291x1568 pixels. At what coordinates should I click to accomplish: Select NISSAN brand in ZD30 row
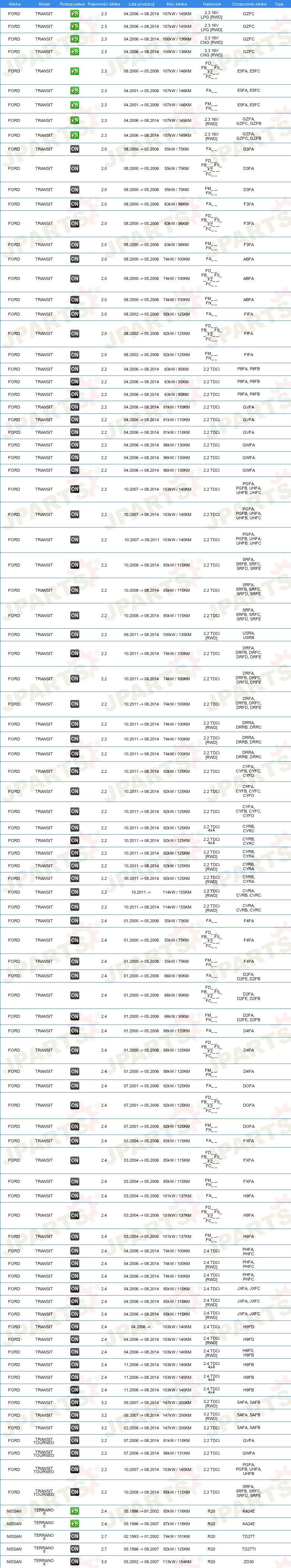coord(14,1562)
